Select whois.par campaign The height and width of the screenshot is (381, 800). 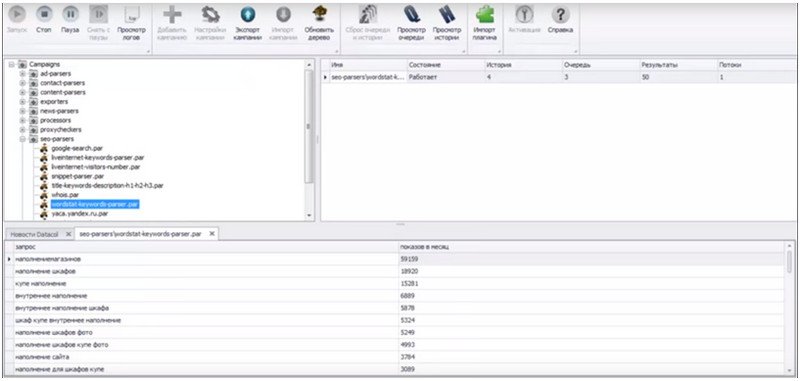(x=65, y=195)
